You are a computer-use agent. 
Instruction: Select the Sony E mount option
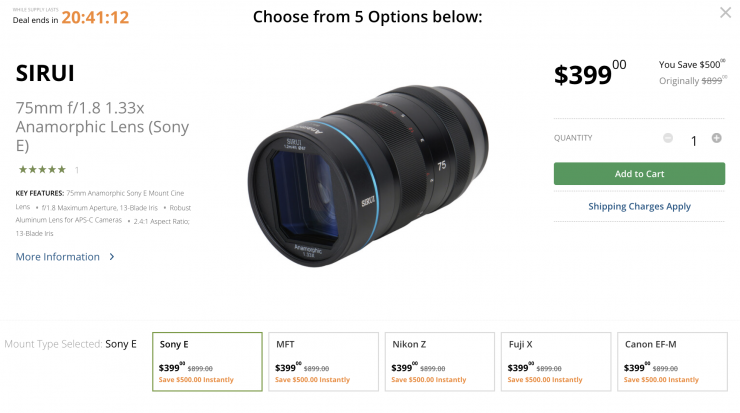(207, 361)
